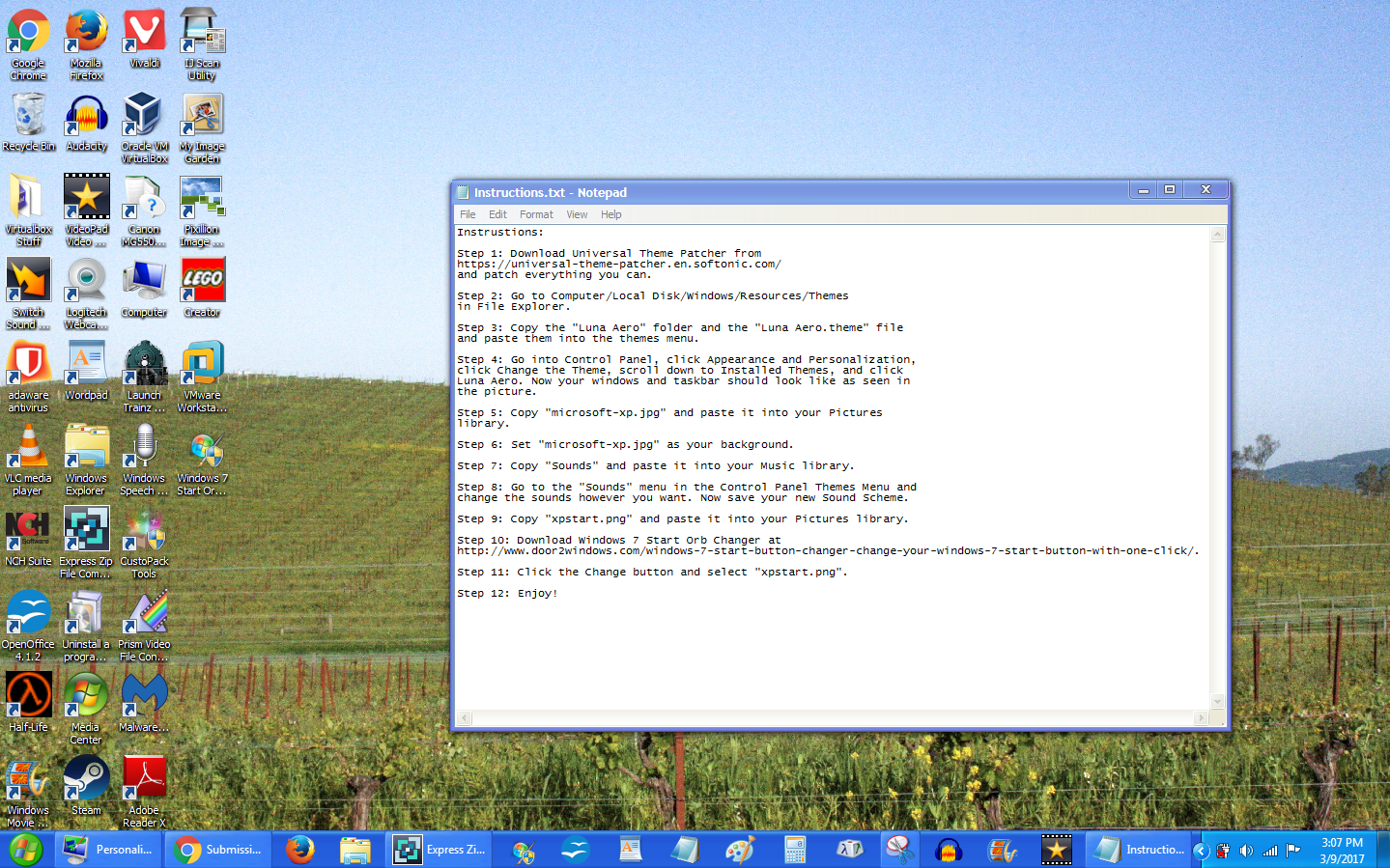Open the Calculator icon on the taskbar
This screenshot has width=1390, height=868.
tap(795, 850)
